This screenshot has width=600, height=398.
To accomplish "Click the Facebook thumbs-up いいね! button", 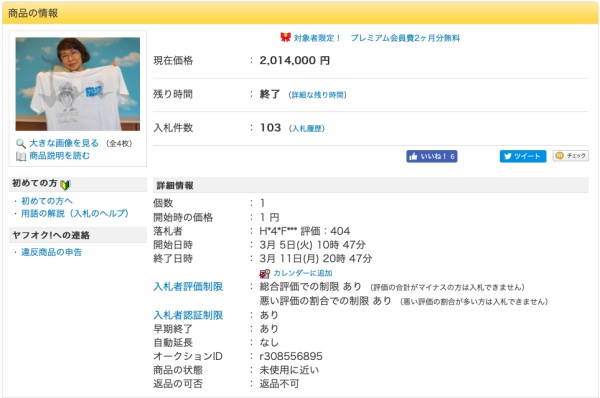I will pos(432,156).
